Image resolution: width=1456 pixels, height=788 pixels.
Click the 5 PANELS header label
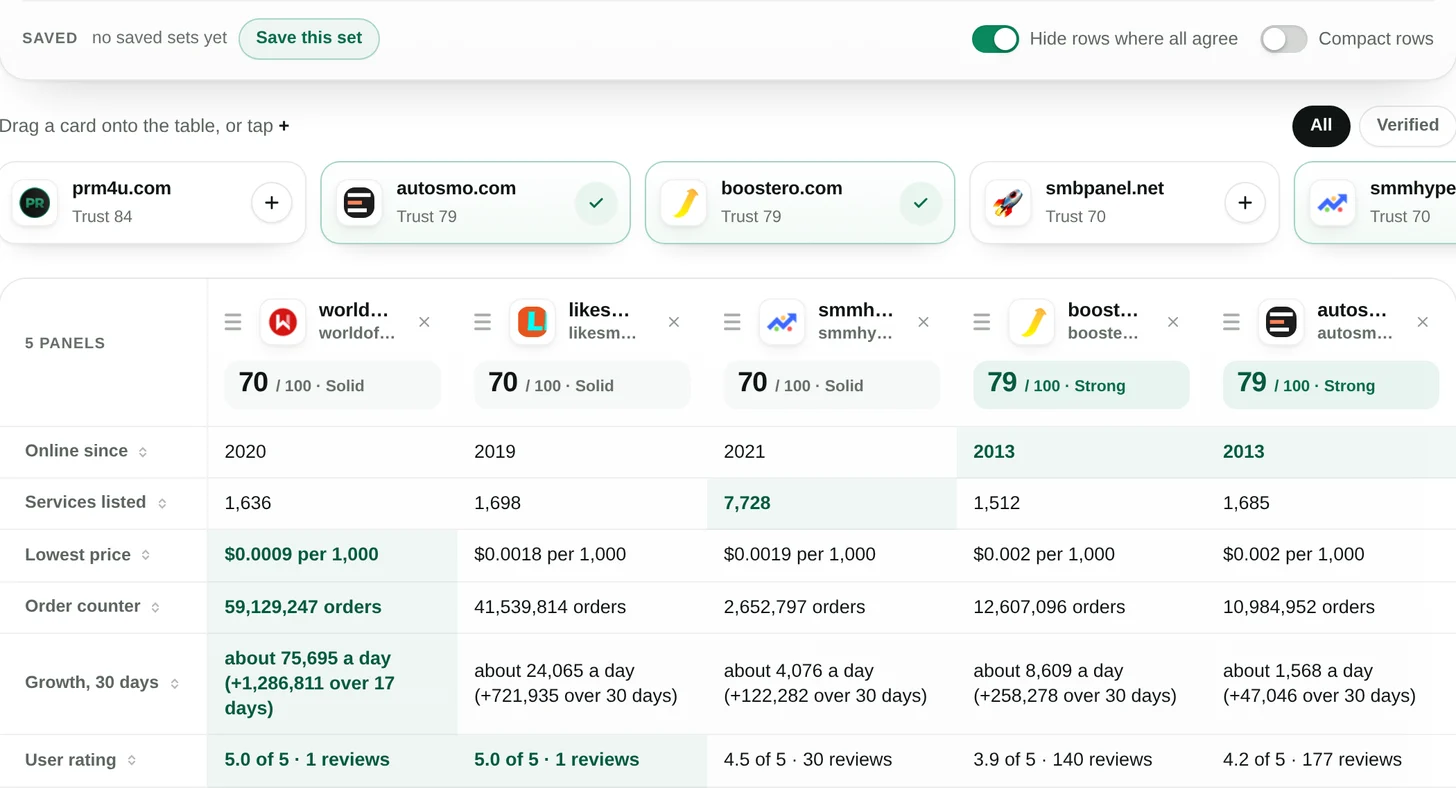tap(65, 343)
